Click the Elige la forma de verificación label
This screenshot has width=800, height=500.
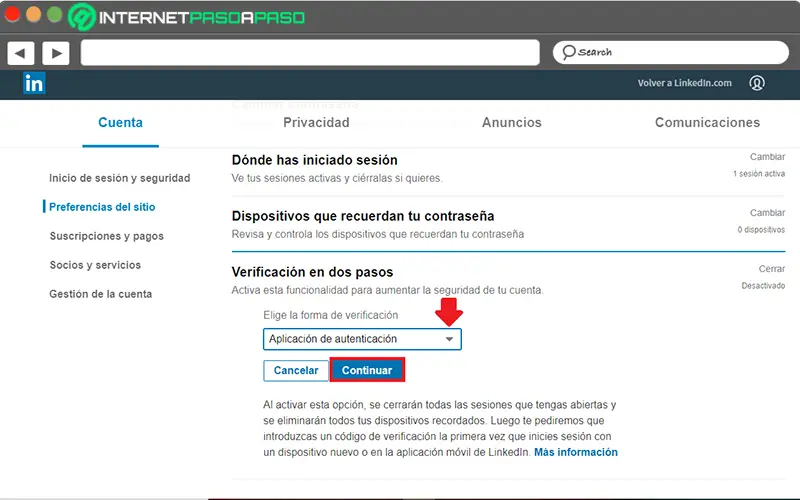[x=331, y=315]
